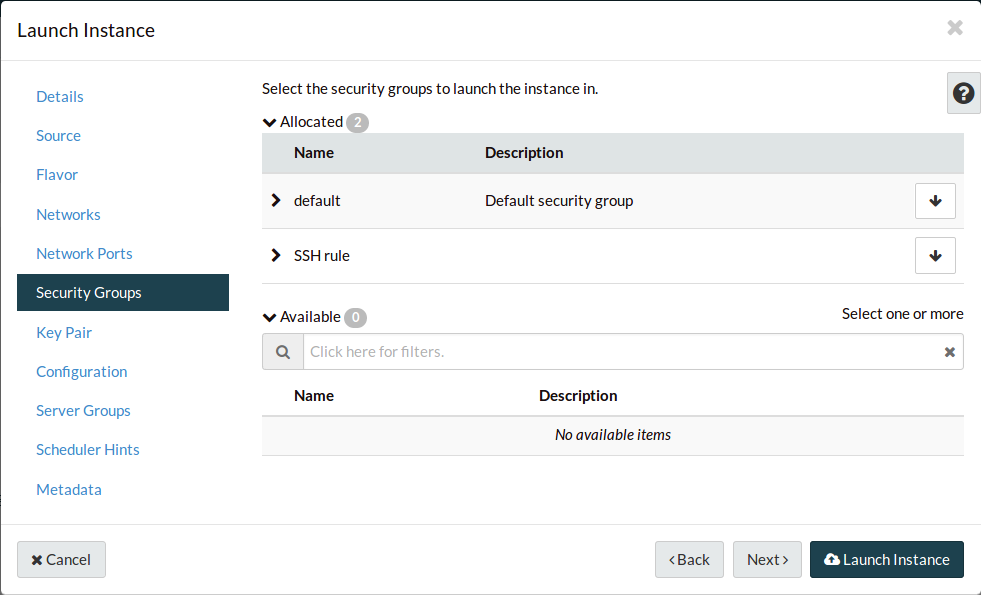Image resolution: width=981 pixels, height=595 pixels.
Task: Expand the SSH rule row details
Action: pos(277,255)
